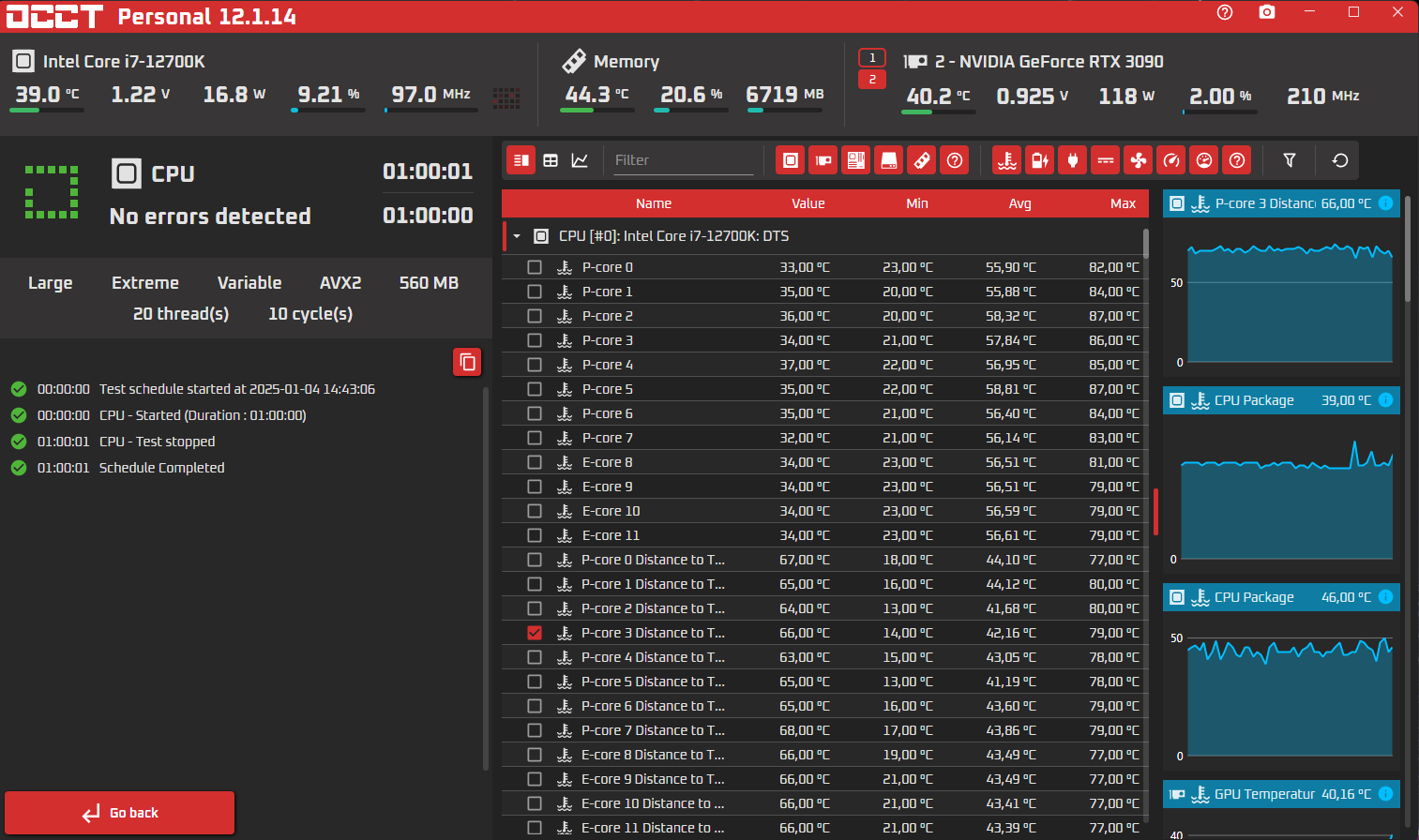Toggle question-mark filter beside memory stick icon
The image size is (1419, 840).
955,160
